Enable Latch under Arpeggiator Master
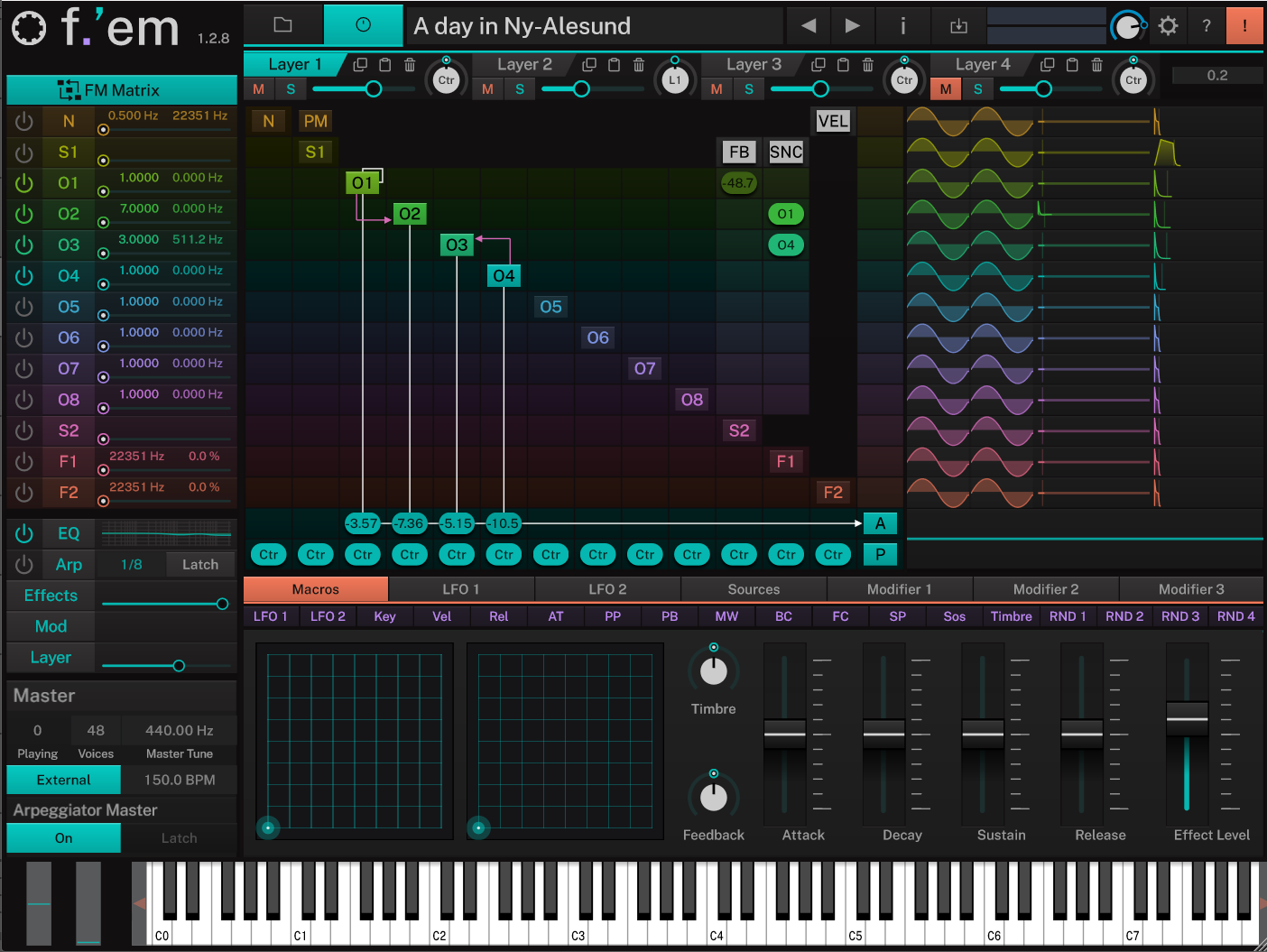 pyautogui.click(x=178, y=837)
